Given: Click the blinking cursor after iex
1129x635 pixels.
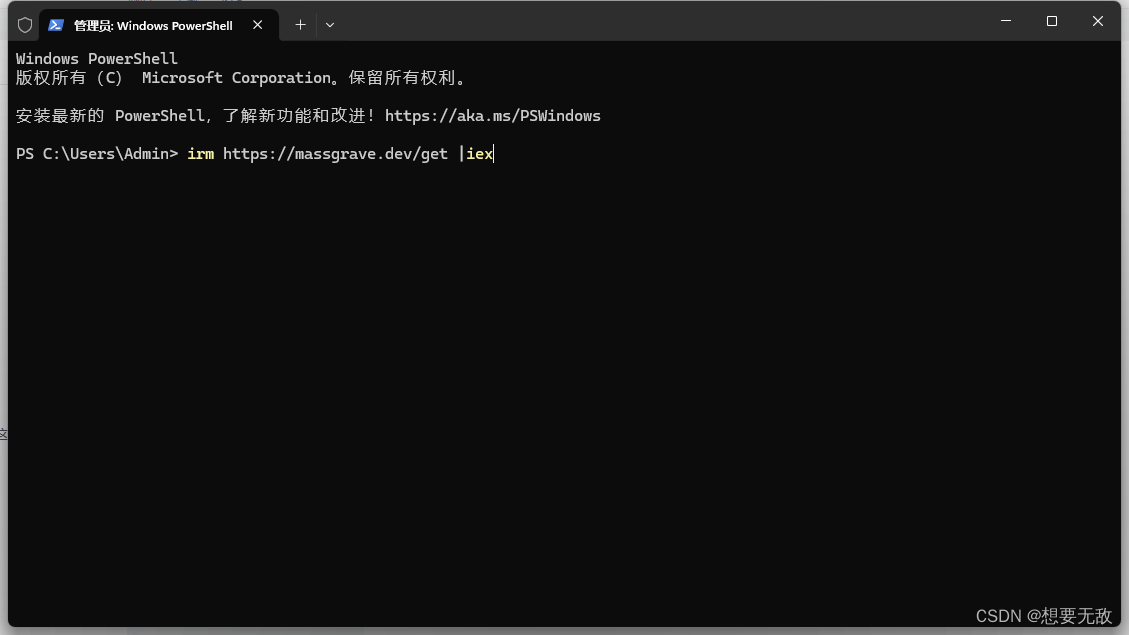Looking at the screenshot, I should pyautogui.click(x=492, y=154).
